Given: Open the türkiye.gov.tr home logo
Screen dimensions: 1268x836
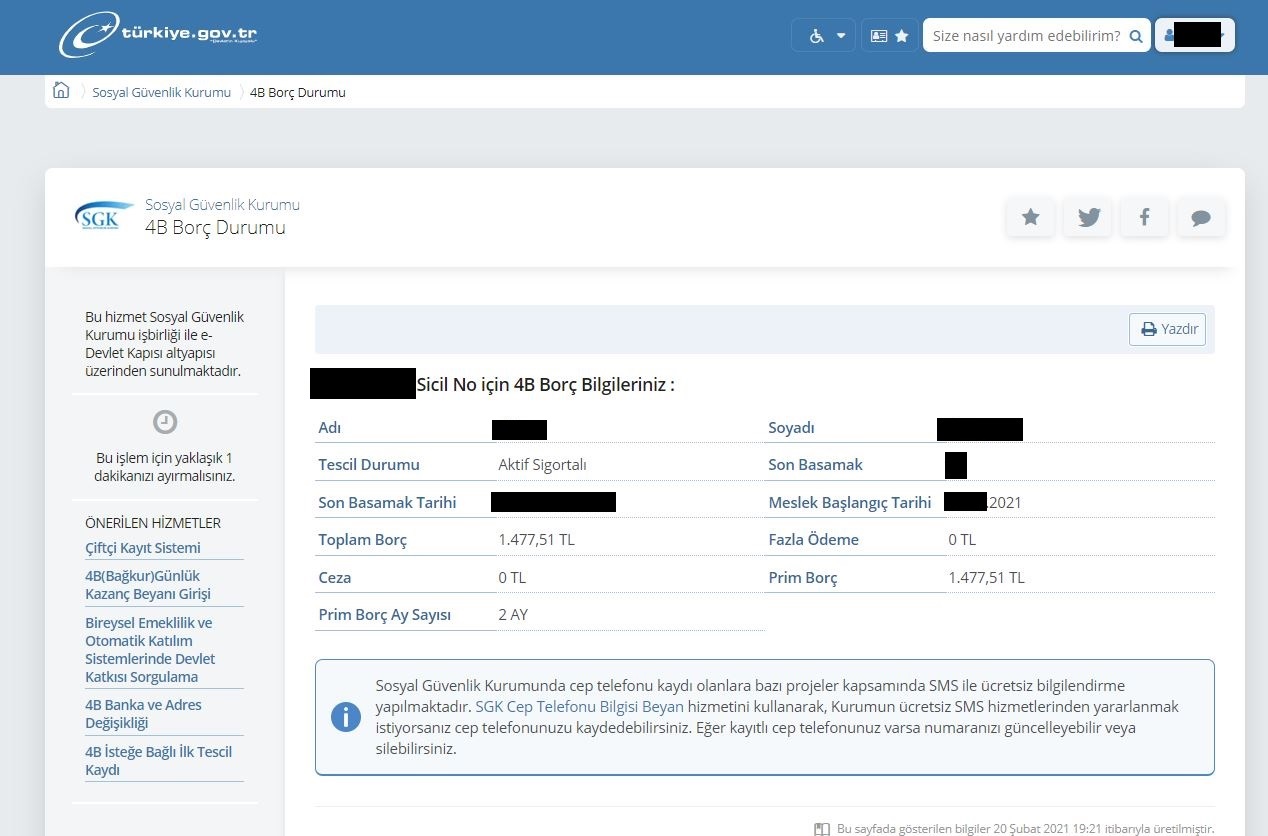Looking at the screenshot, I should 158,35.
